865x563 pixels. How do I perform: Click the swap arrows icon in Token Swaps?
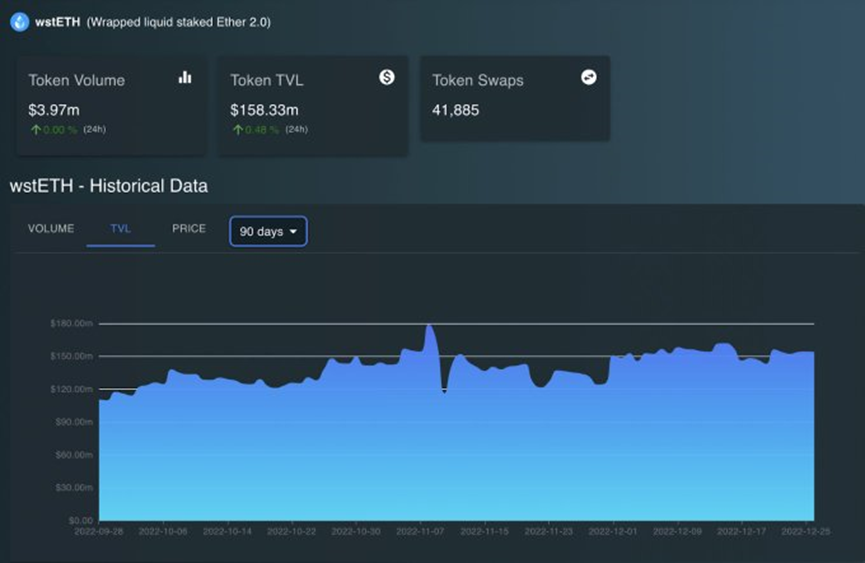[589, 77]
